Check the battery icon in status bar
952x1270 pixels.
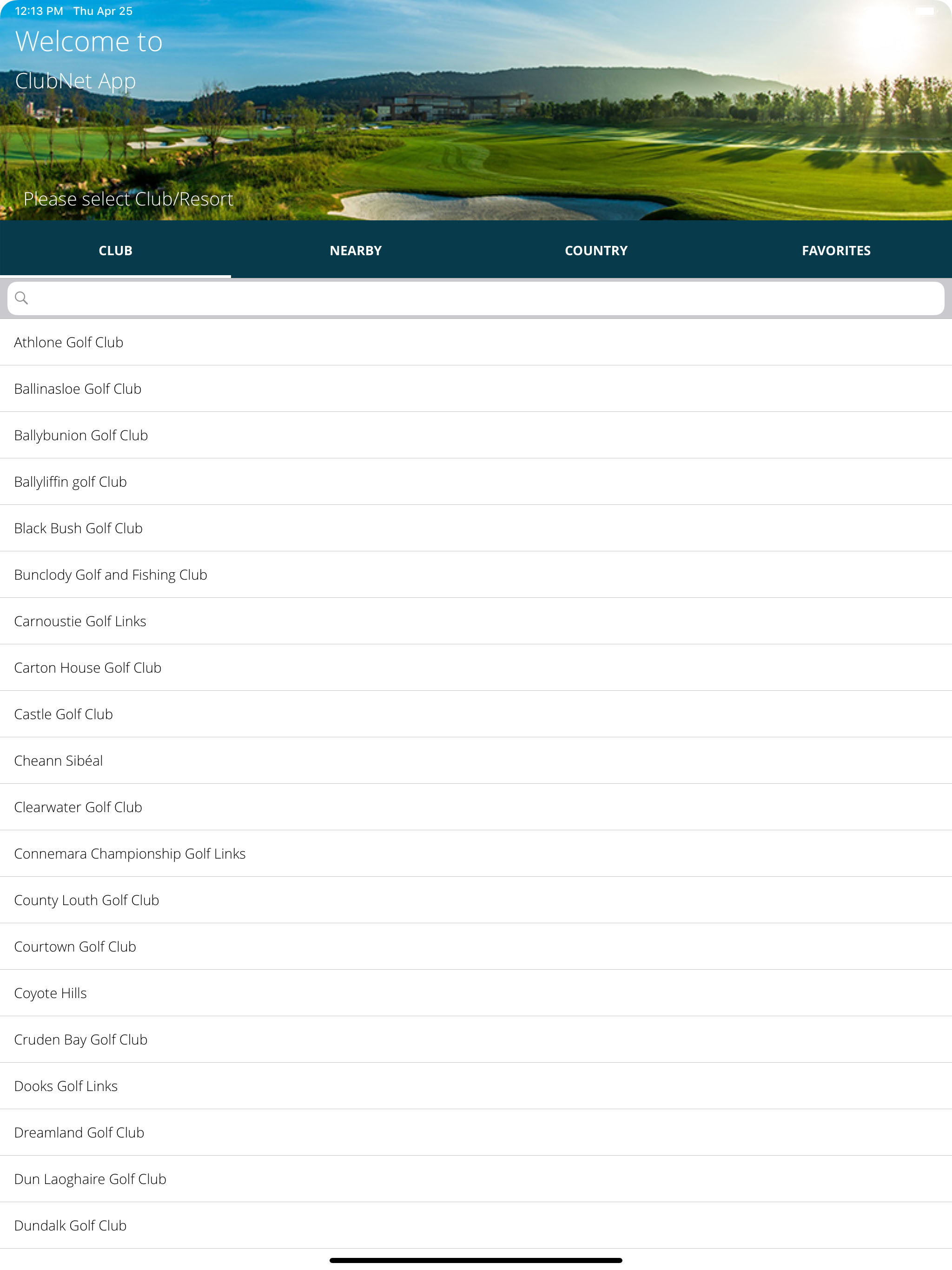point(926,11)
